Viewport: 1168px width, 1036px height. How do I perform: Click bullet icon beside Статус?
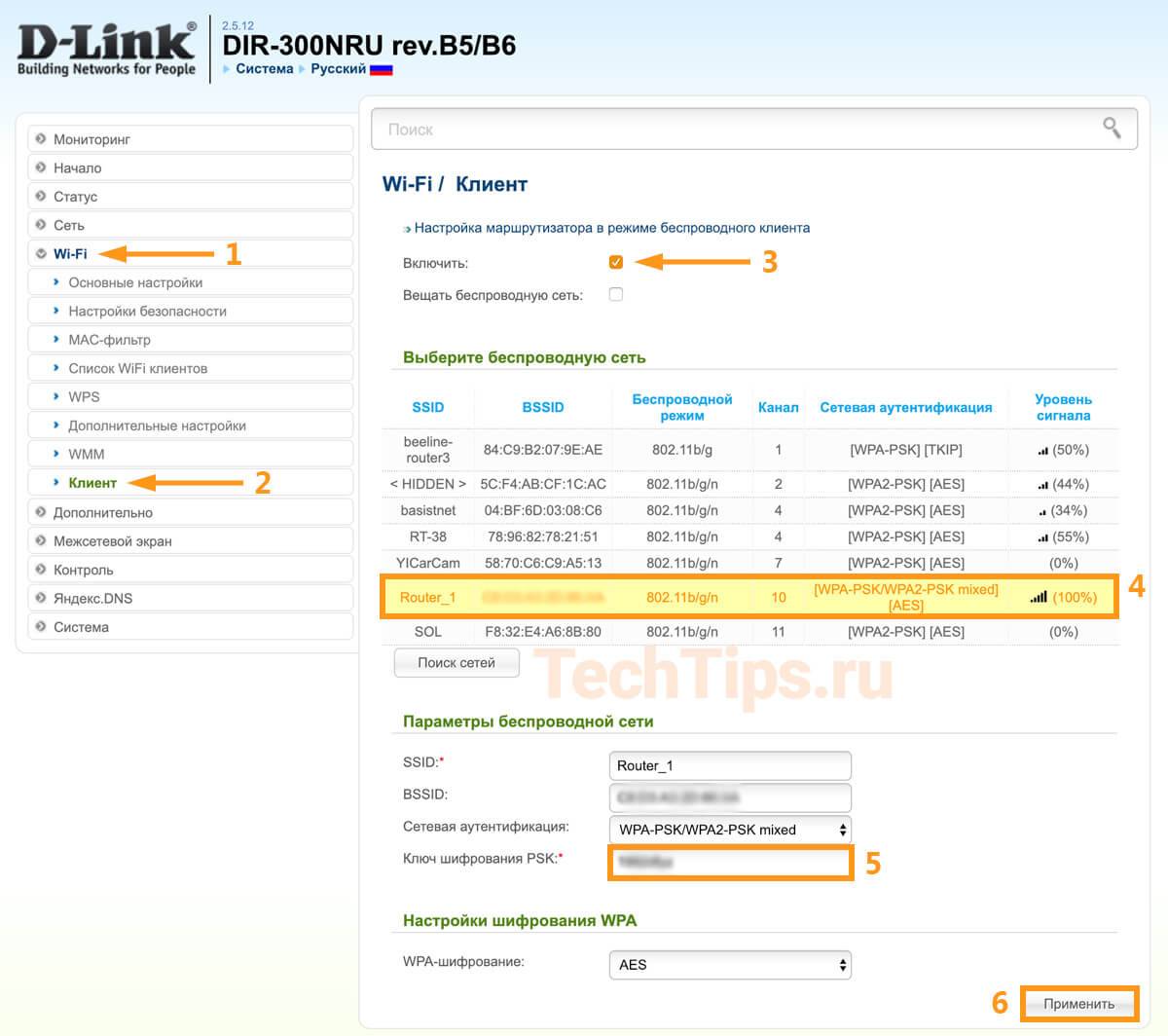pos(41,196)
